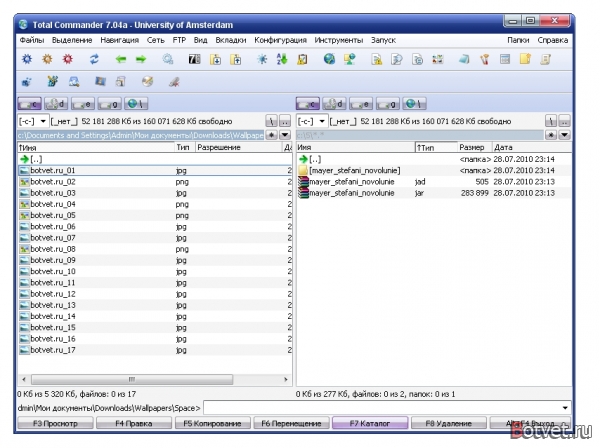Open the Конфигурация menu
The image size is (600, 448).
click(280, 40)
